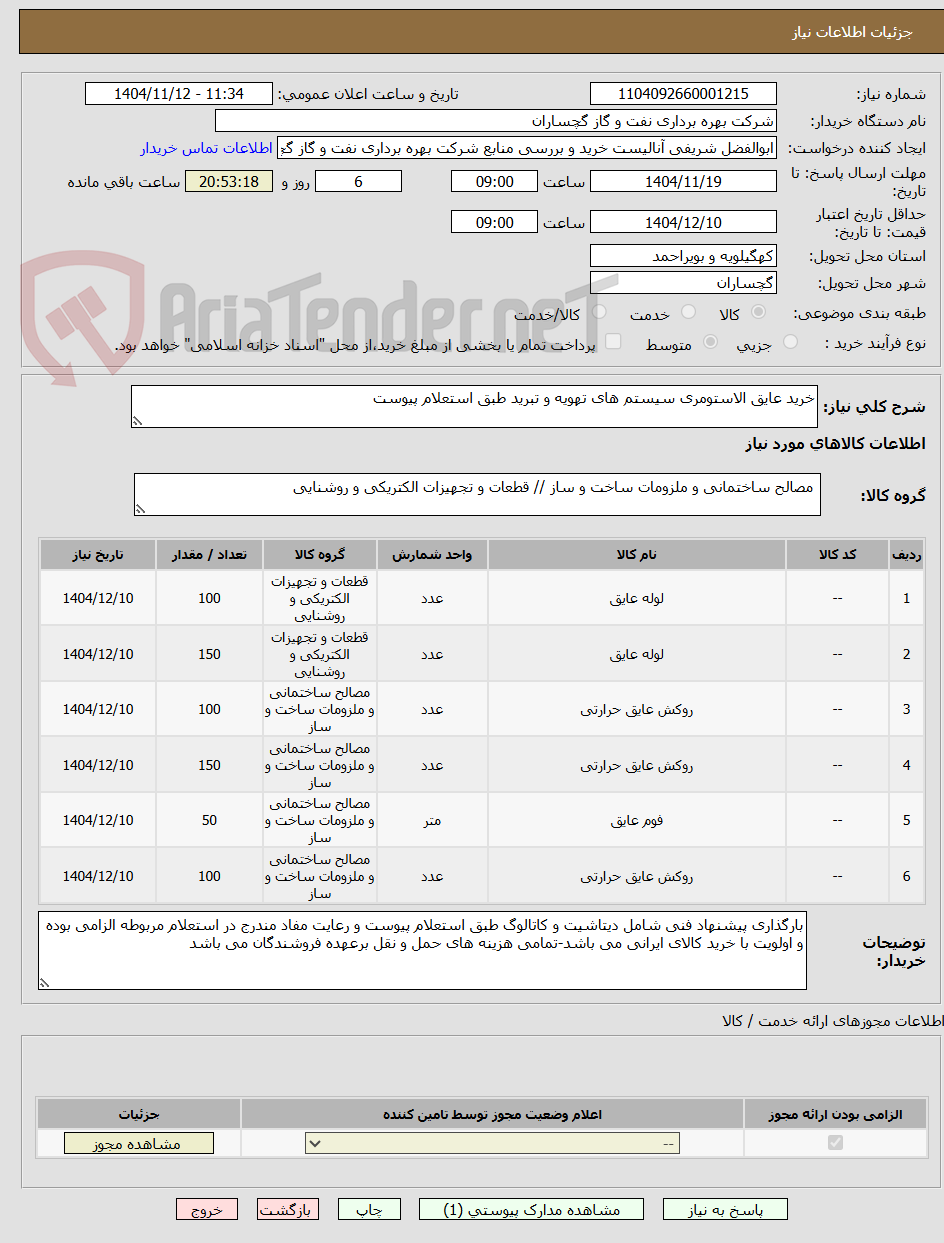Click لوله عایق in row 2
Screen dimensions: 944x1243
[x=637, y=654]
